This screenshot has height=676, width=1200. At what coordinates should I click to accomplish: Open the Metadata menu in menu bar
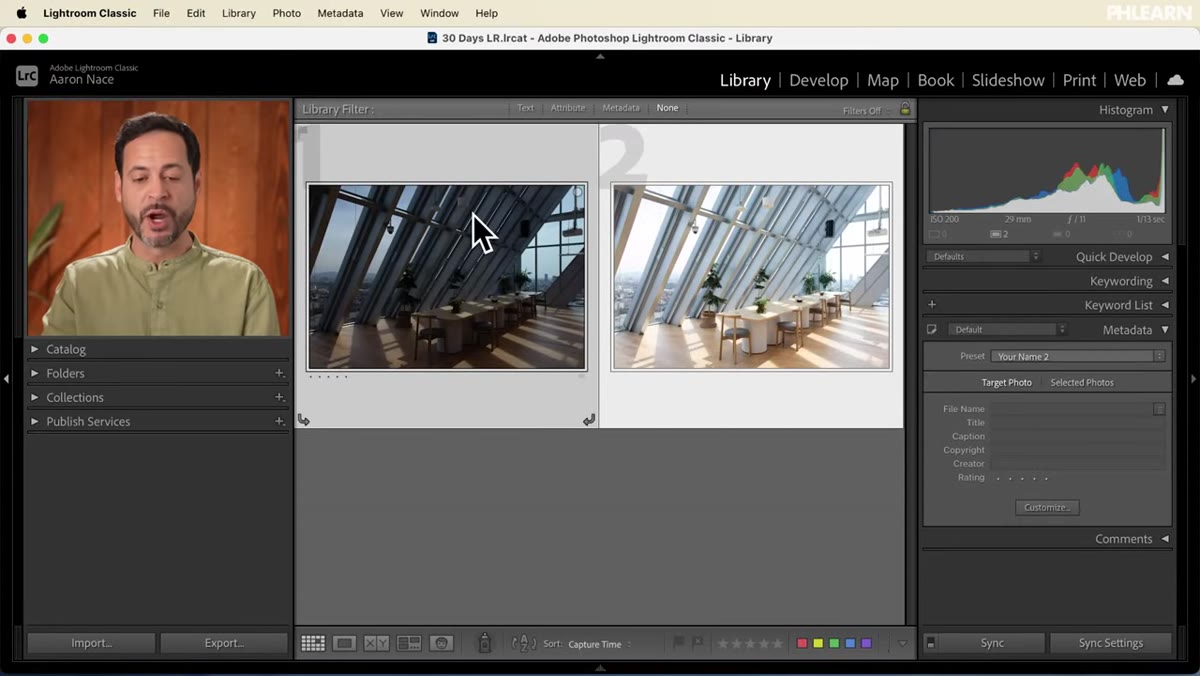[x=340, y=13]
